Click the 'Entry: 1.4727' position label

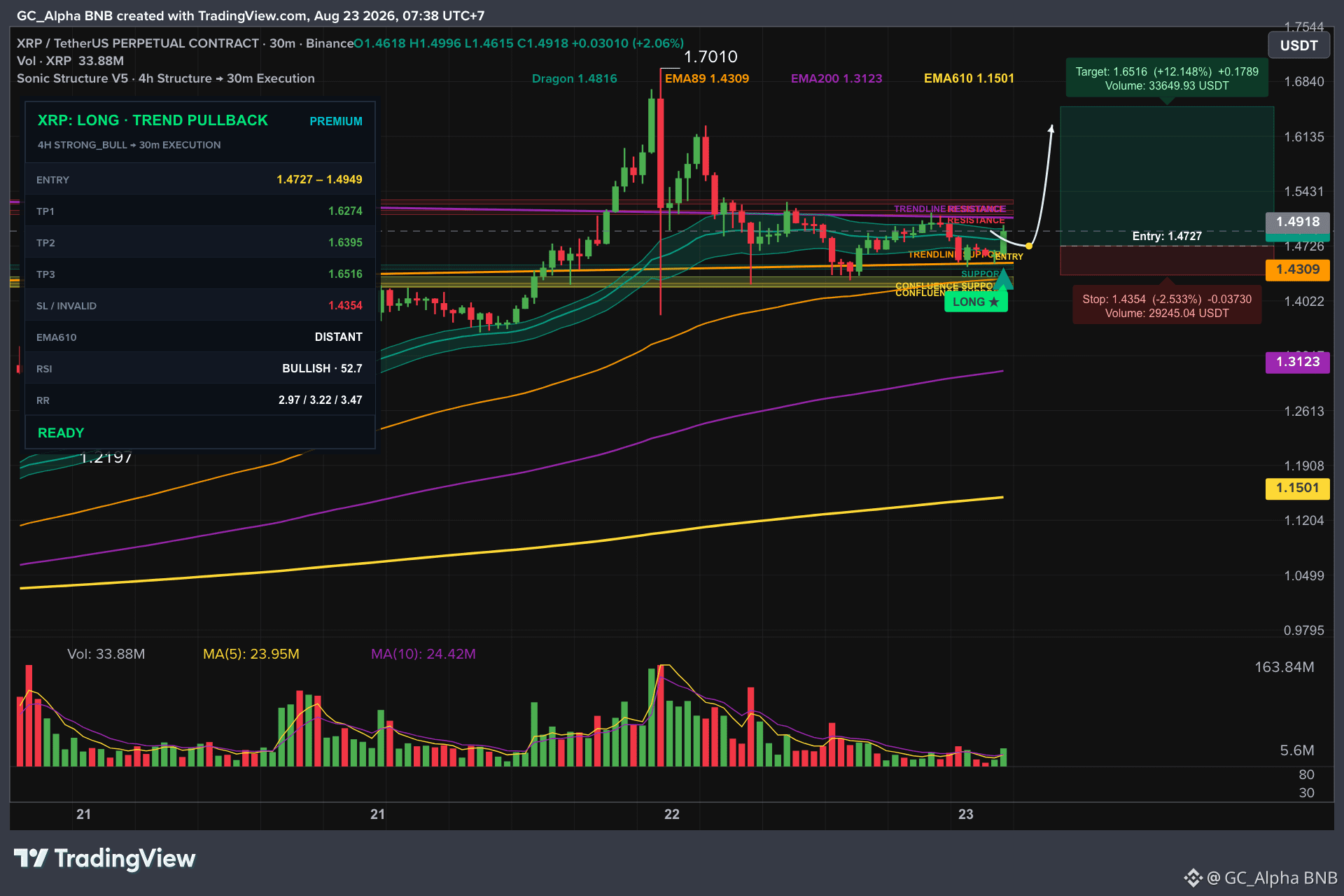click(x=1167, y=236)
